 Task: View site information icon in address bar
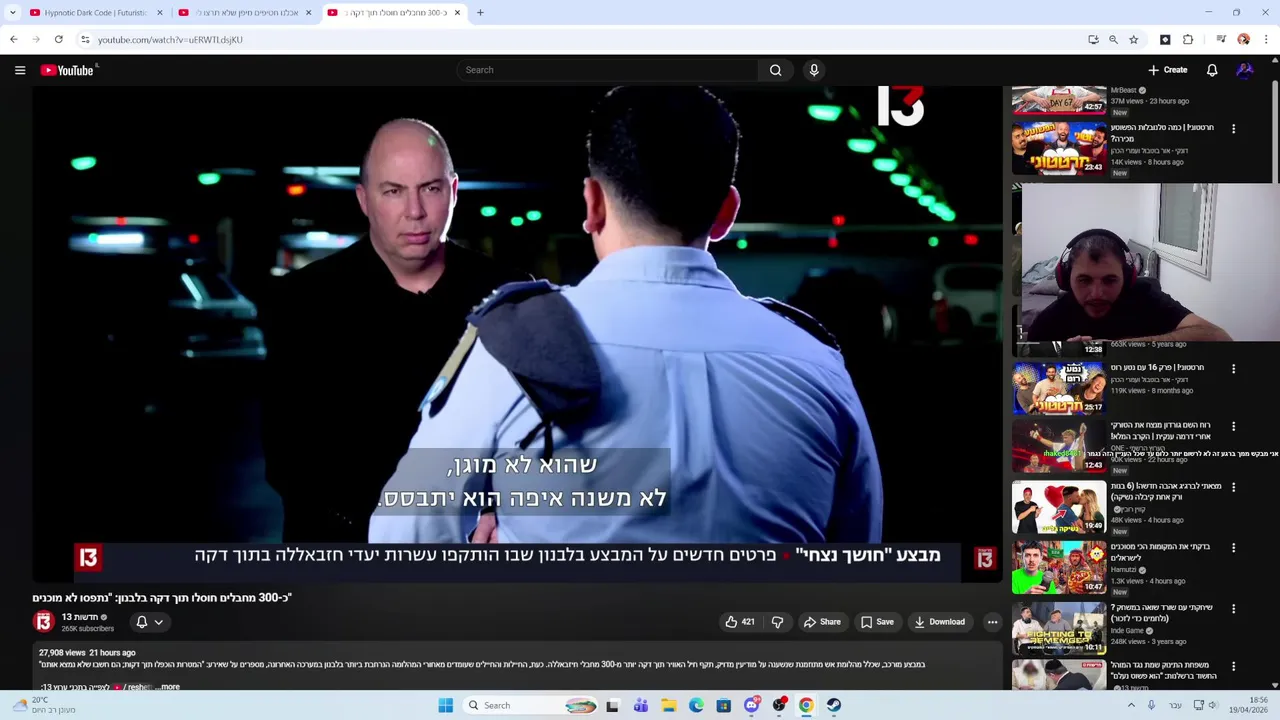coord(85,39)
